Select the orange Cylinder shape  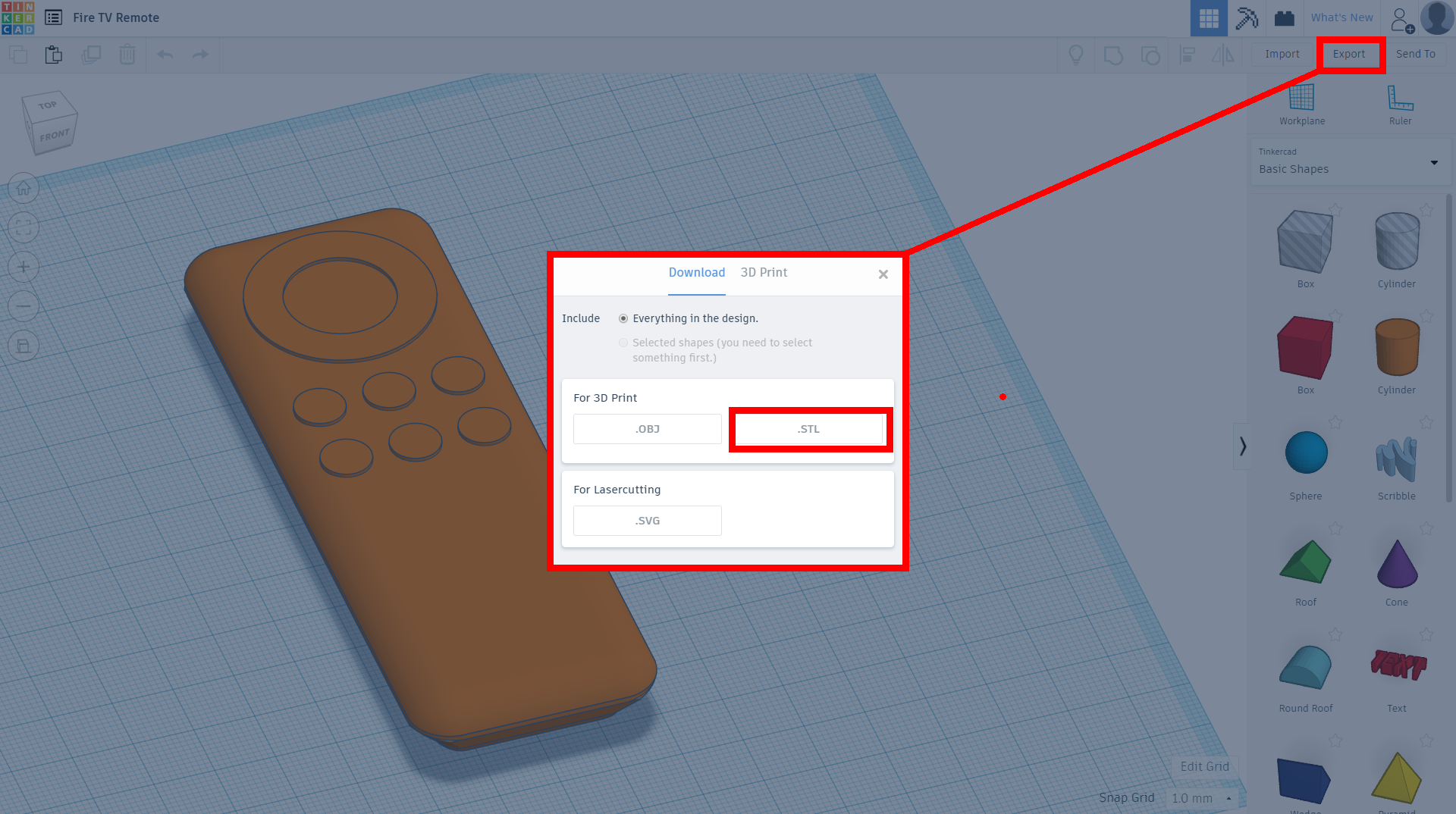pyautogui.click(x=1397, y=348)
